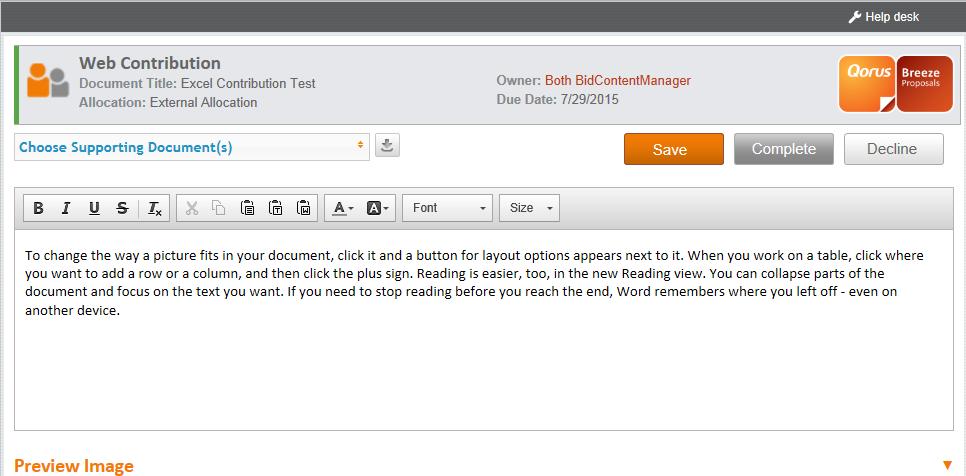Click the paste from Word icon

pyautogui.click(x=303, y=208)
